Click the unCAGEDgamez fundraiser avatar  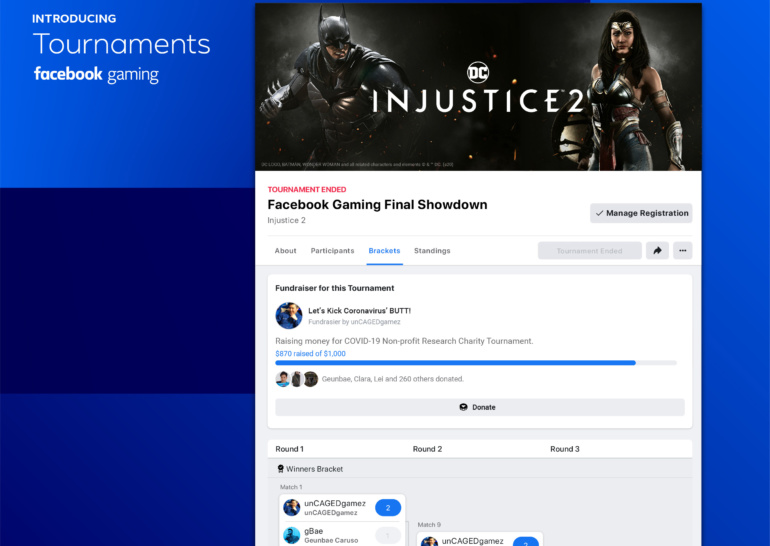tap(289, 316)
